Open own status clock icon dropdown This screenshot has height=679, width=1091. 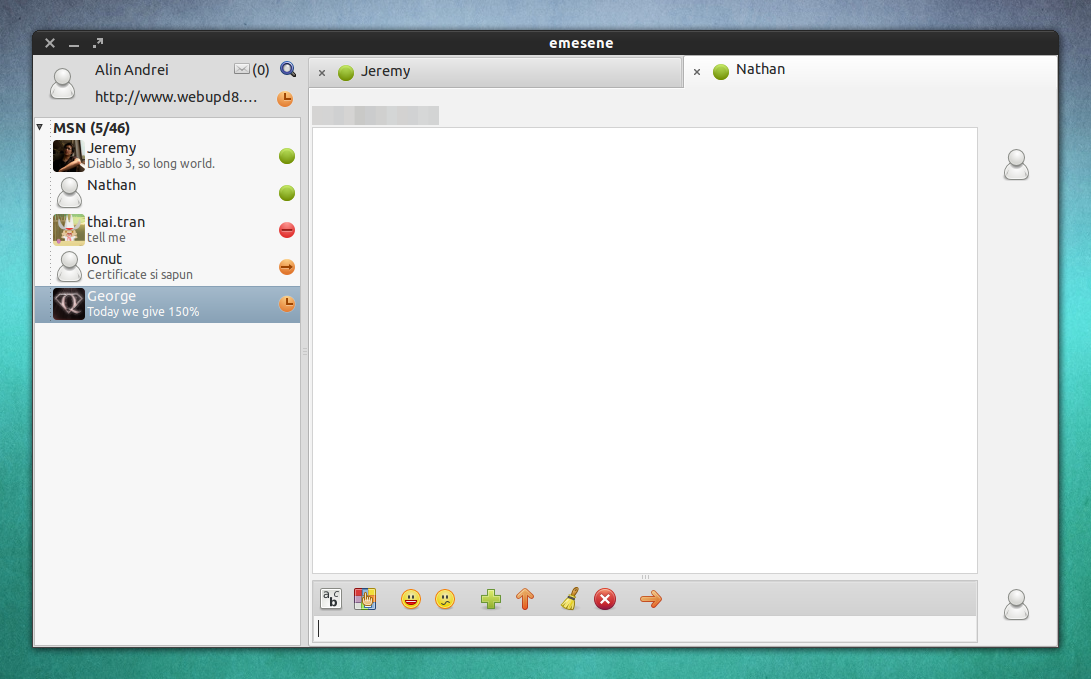tap(285, 99)
